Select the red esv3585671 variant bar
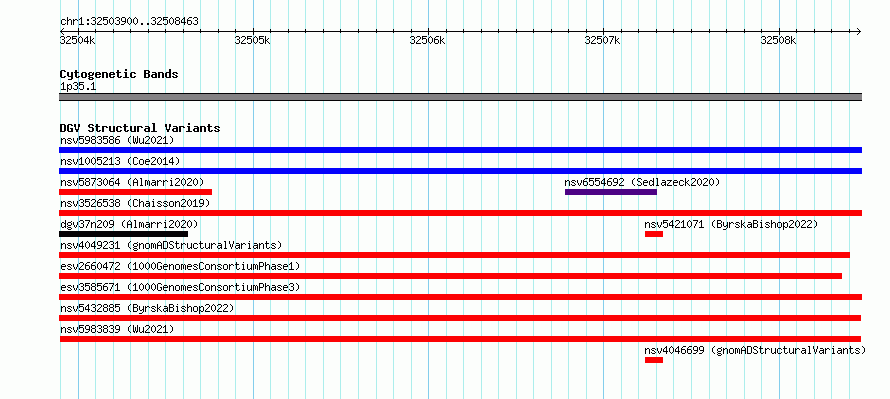 (460, 297)
